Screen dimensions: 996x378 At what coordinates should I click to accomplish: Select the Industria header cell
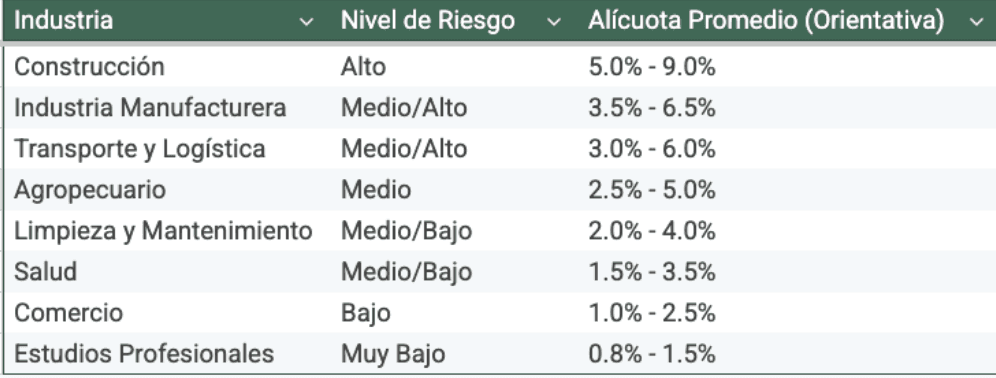[166, 21]
